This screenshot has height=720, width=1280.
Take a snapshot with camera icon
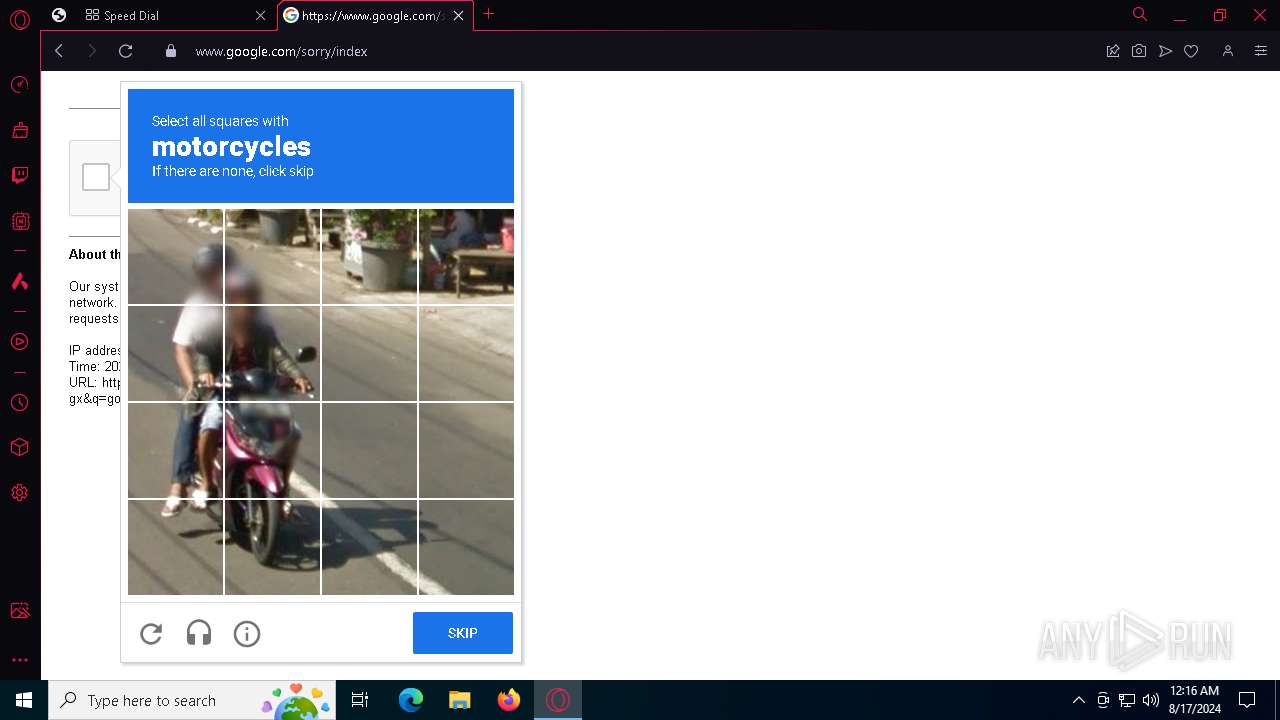click(x=1139, y=51)
